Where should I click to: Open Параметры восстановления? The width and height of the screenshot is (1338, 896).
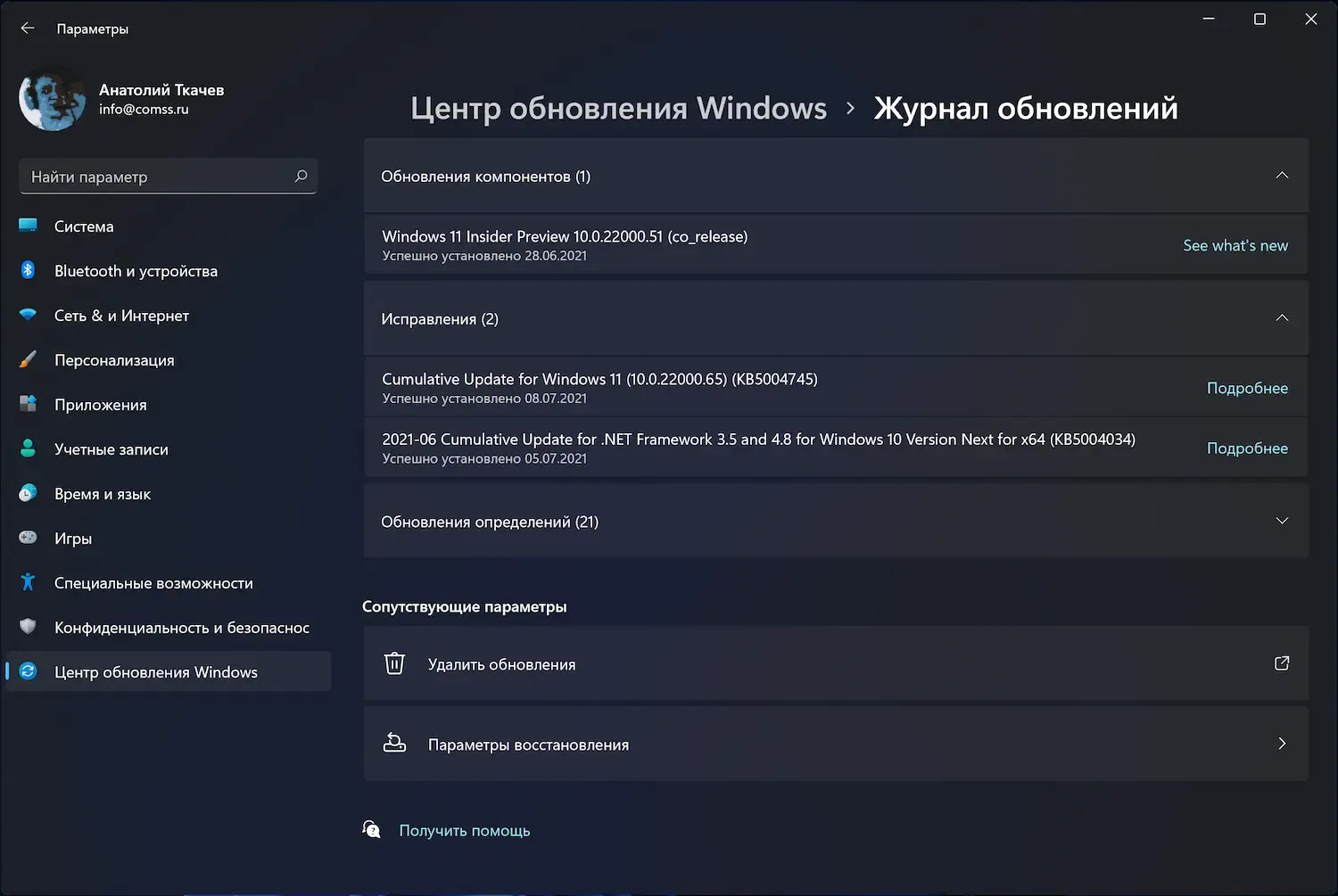coord(836,744)
